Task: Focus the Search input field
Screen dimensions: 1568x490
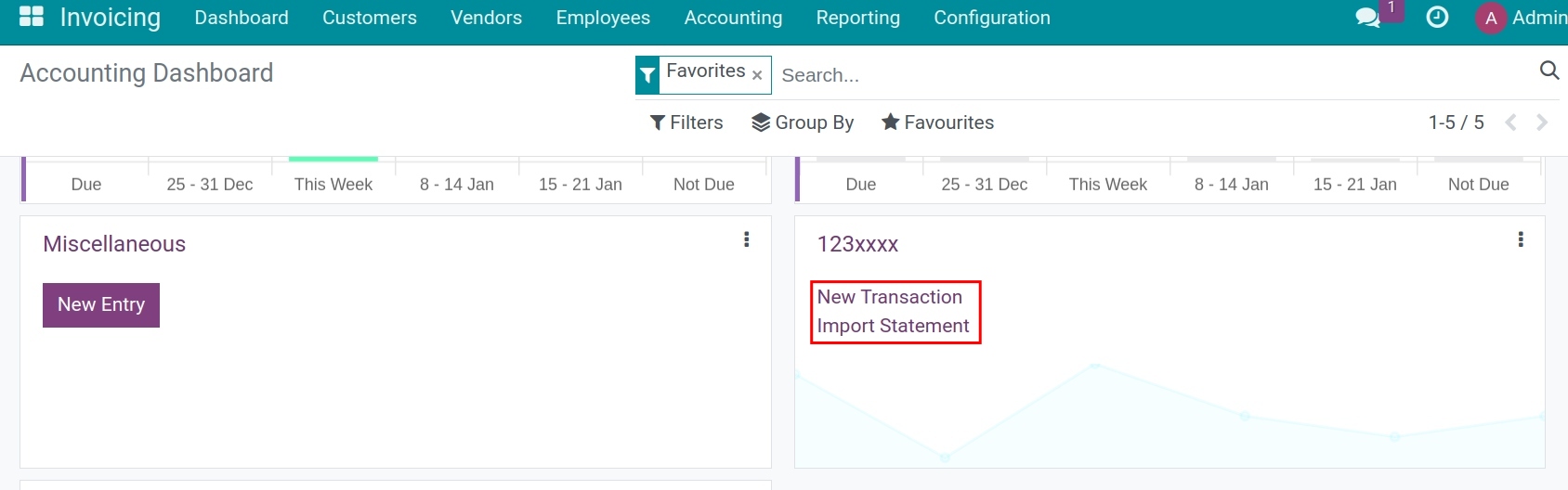Action: click(x=1152, y=75)
